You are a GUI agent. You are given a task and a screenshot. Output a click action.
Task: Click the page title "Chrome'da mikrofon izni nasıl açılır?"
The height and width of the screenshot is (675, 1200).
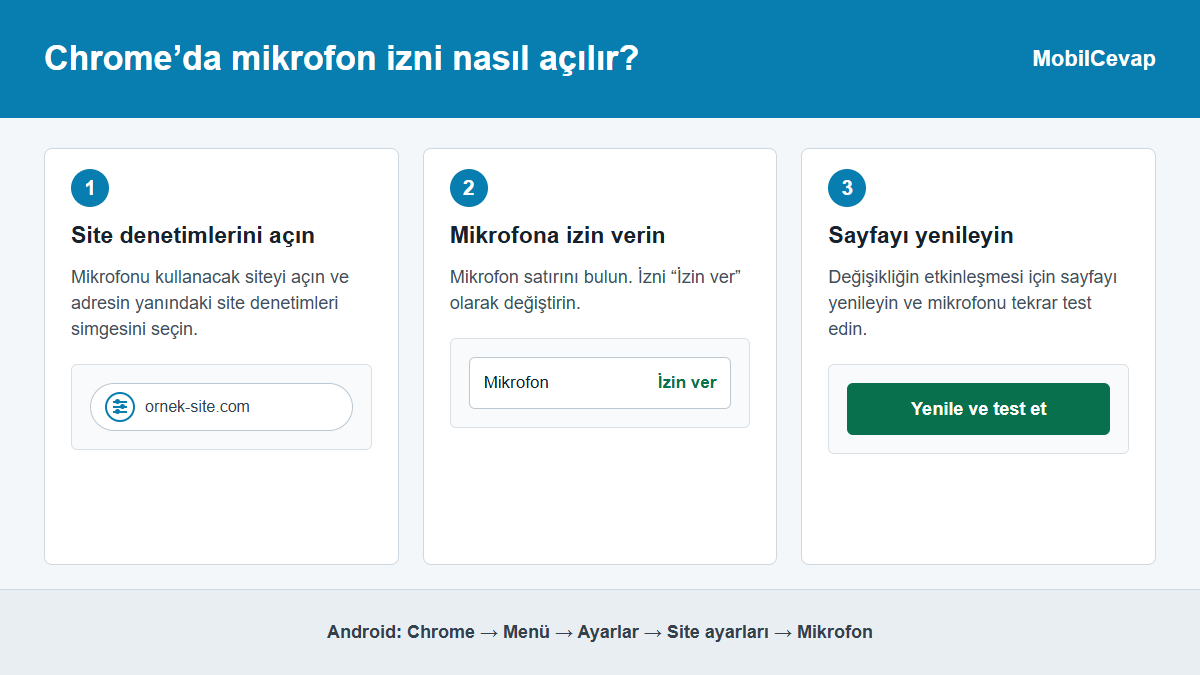pos(341,58)
